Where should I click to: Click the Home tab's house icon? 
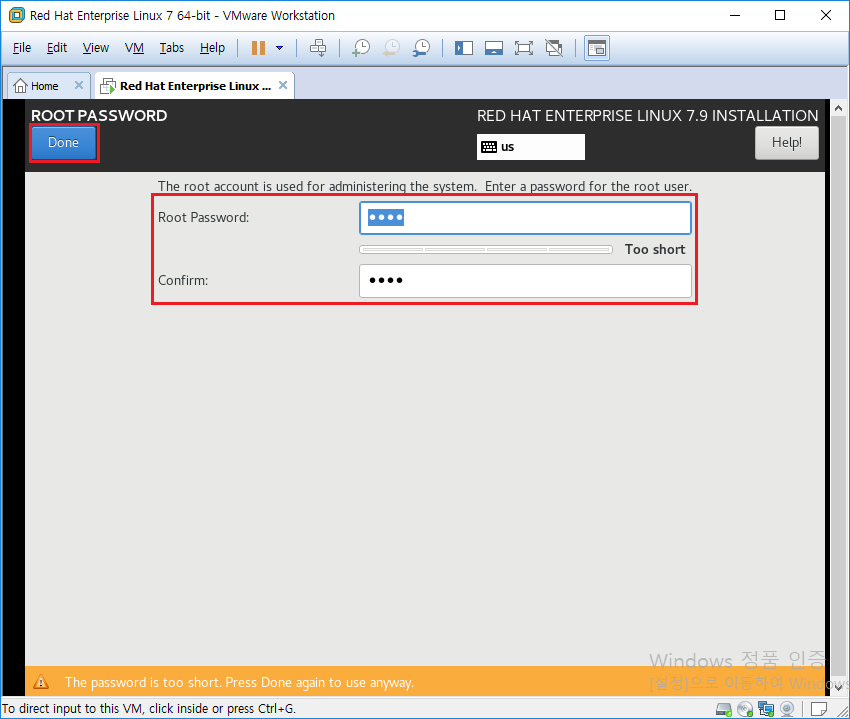(20, 86)
